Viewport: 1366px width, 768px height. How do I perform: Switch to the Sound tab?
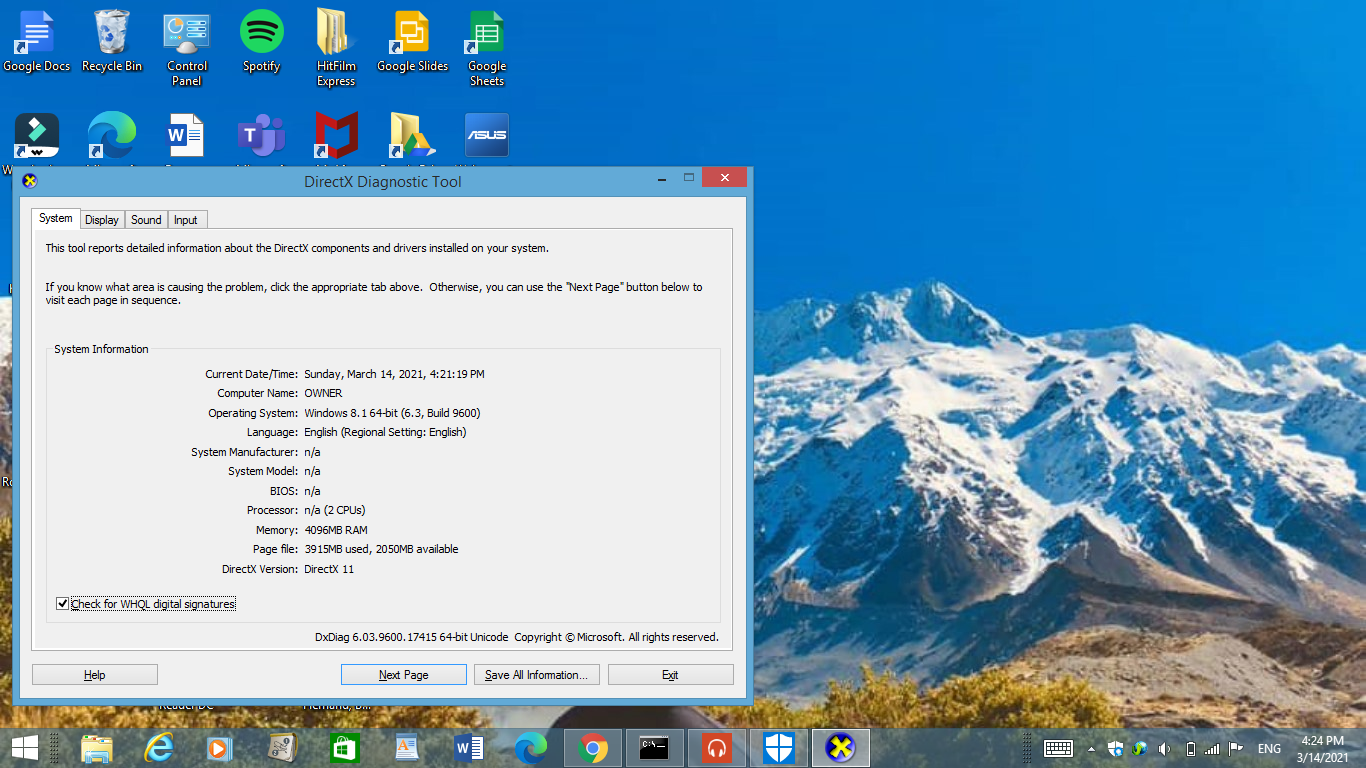(146, 219)
